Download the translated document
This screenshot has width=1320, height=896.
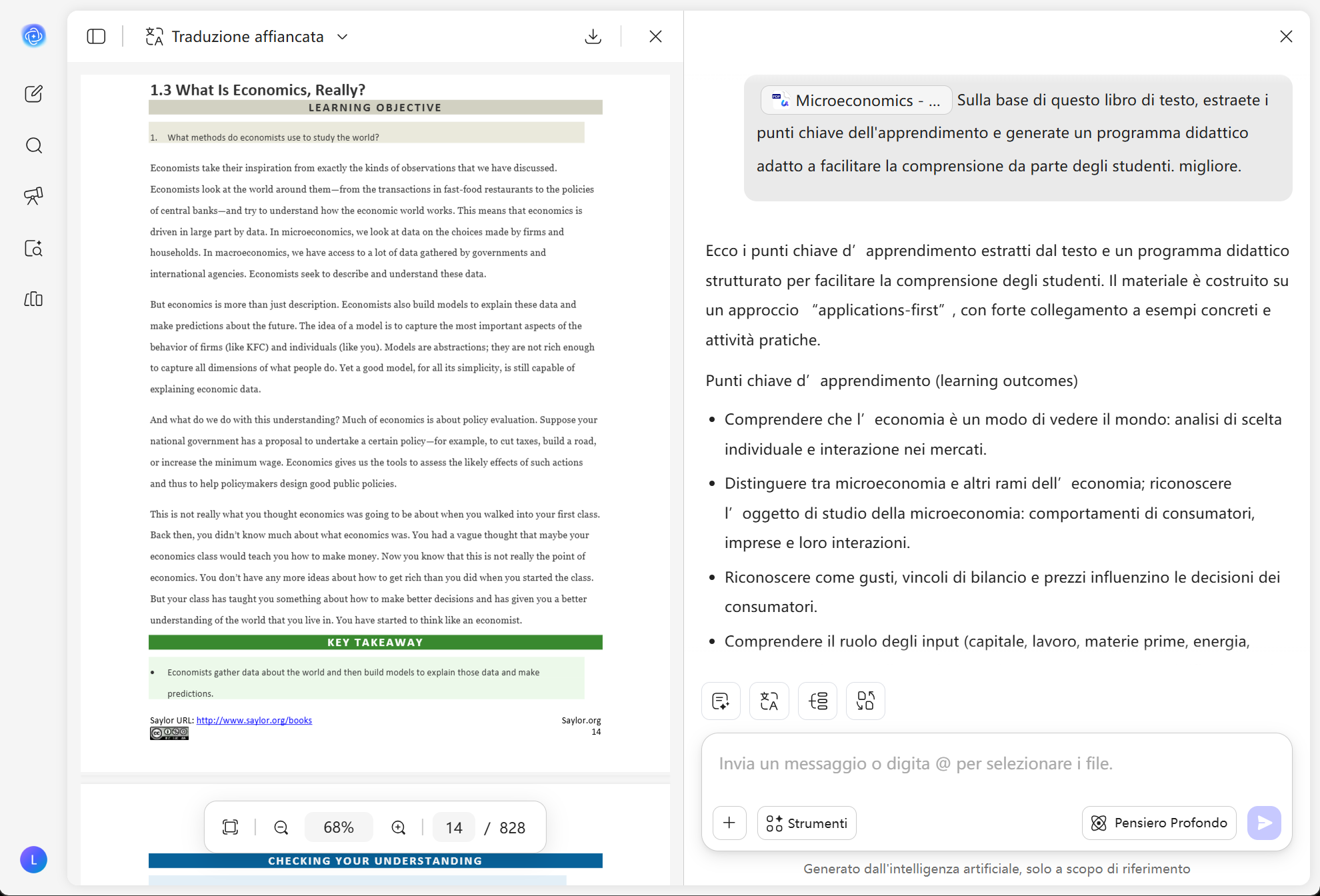[593, 37]
